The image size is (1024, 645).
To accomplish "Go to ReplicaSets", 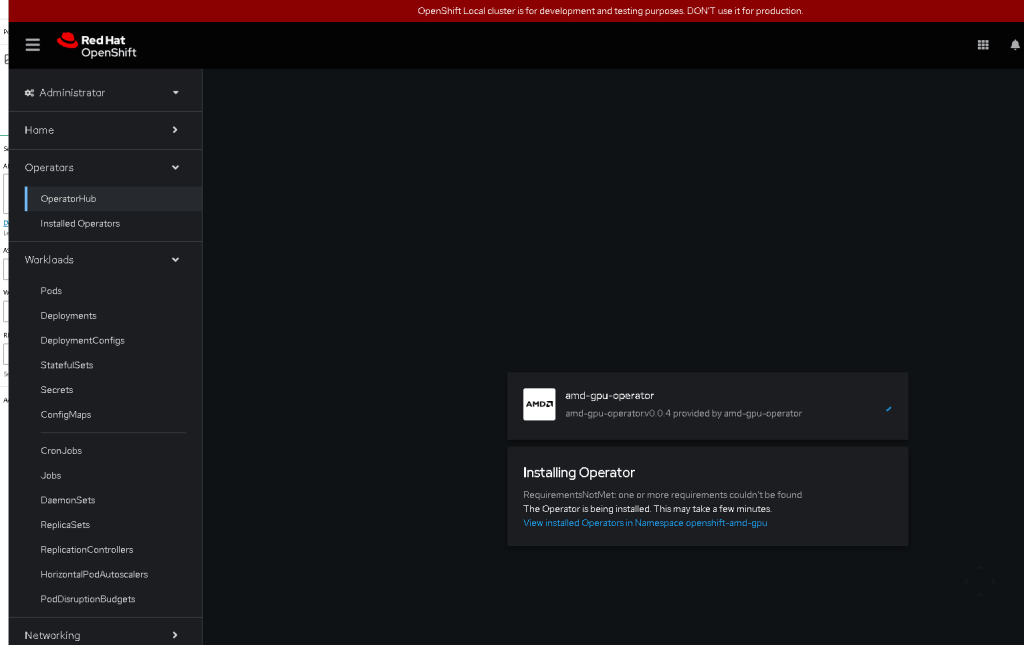I will [x=65, y=525].
